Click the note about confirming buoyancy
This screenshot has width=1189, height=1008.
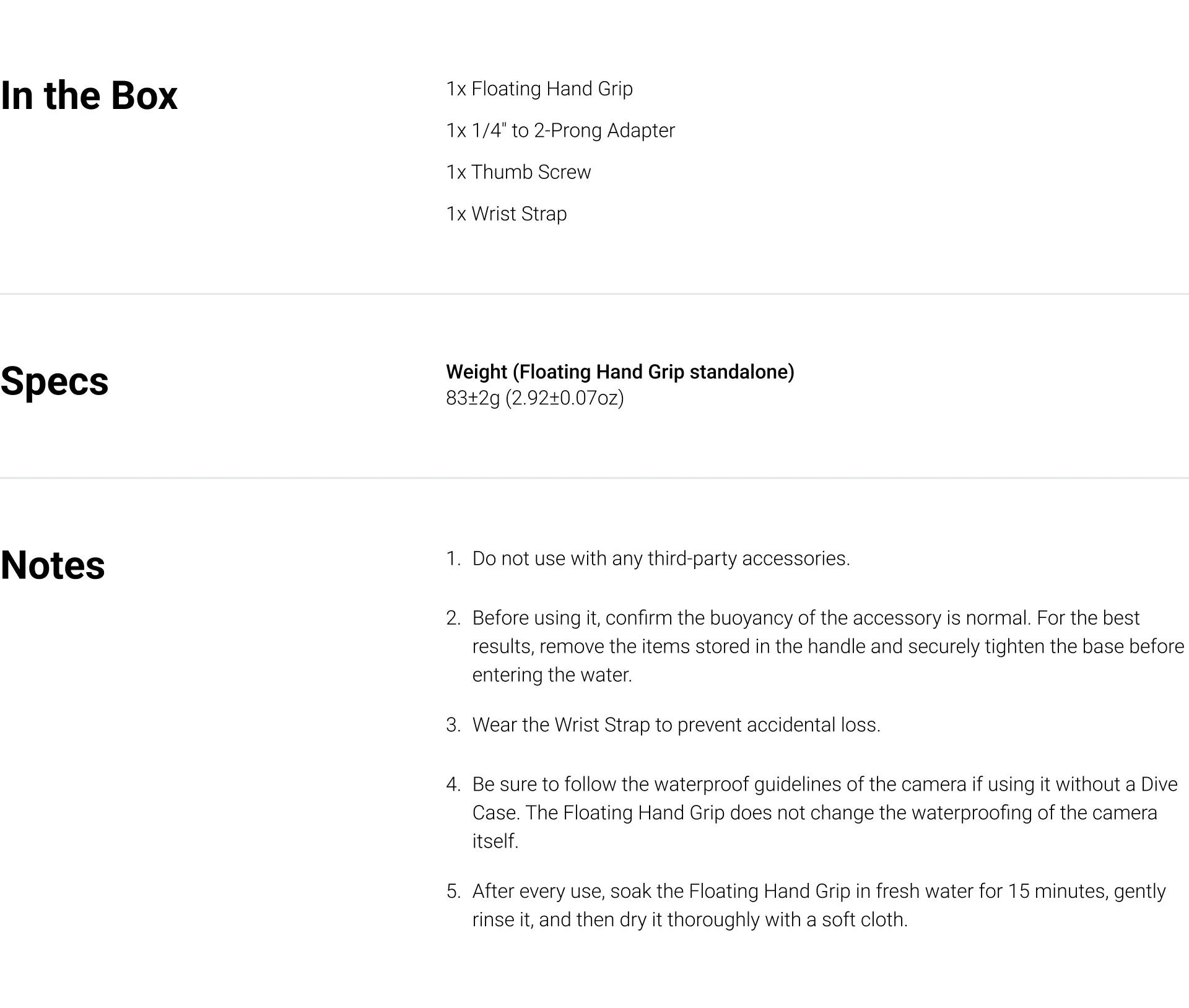click(x=828, y=646)
